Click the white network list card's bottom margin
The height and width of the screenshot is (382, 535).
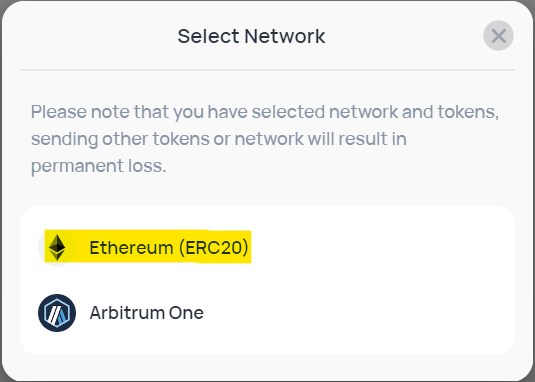click(x=268, y=344)
